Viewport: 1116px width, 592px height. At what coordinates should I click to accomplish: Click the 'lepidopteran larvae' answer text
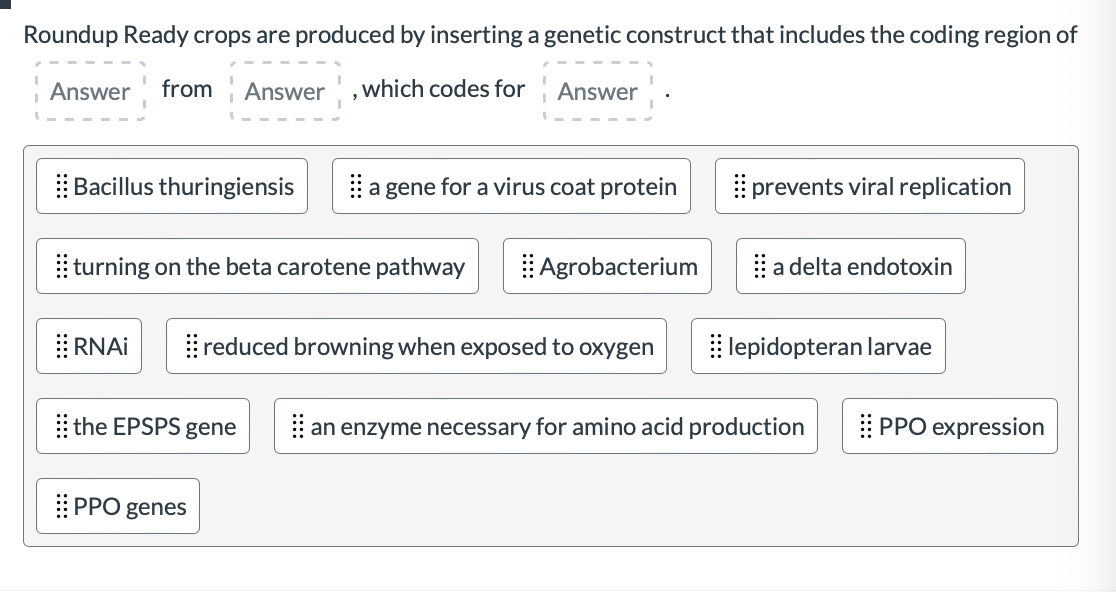[829, 347]
